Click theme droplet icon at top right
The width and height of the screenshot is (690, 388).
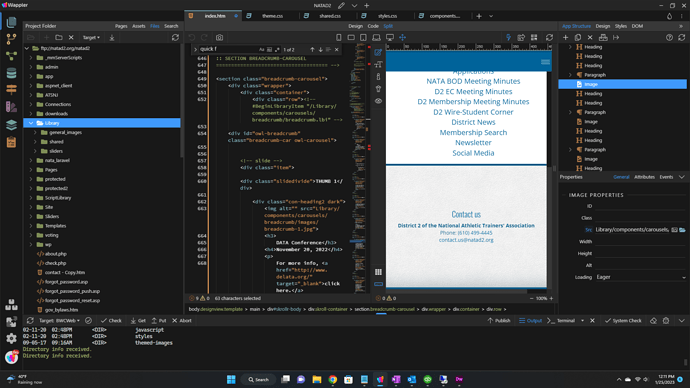coord(669,16)
